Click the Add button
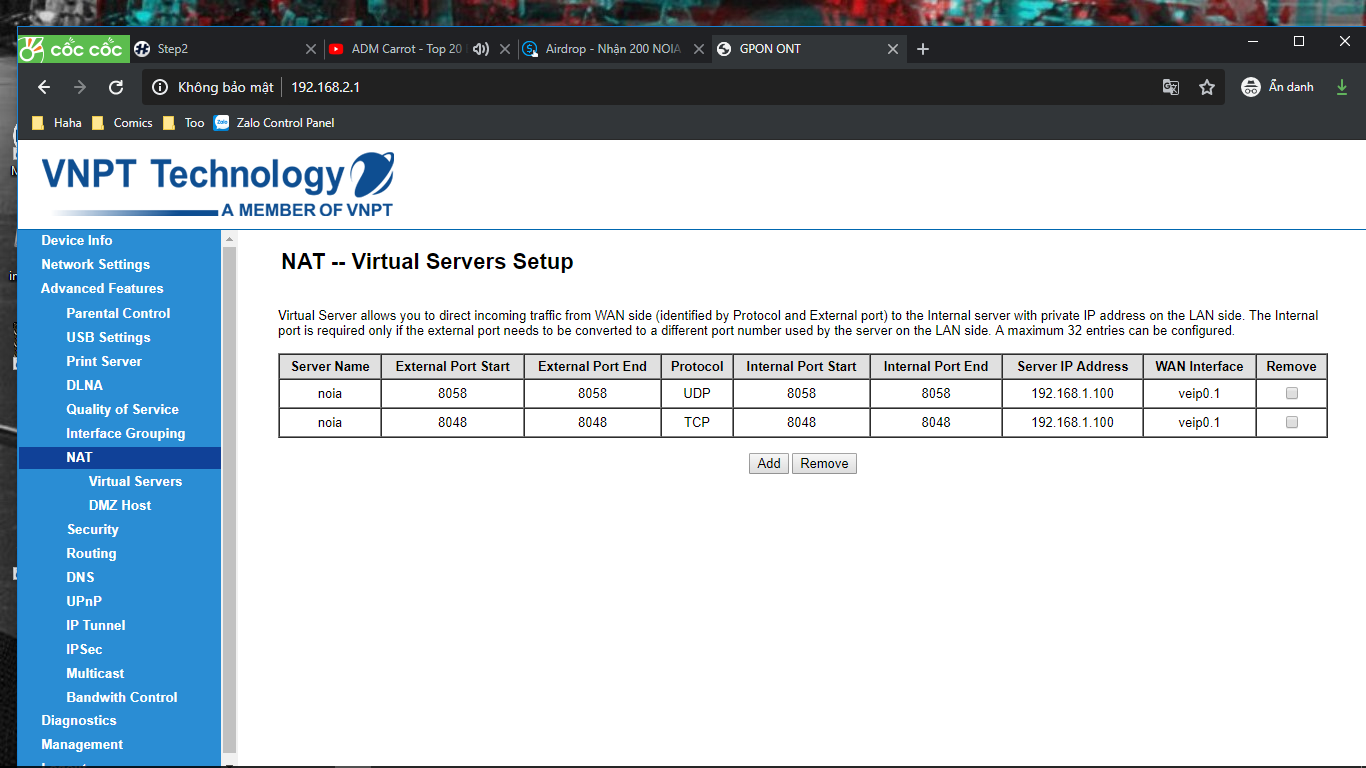 (769, 463)
